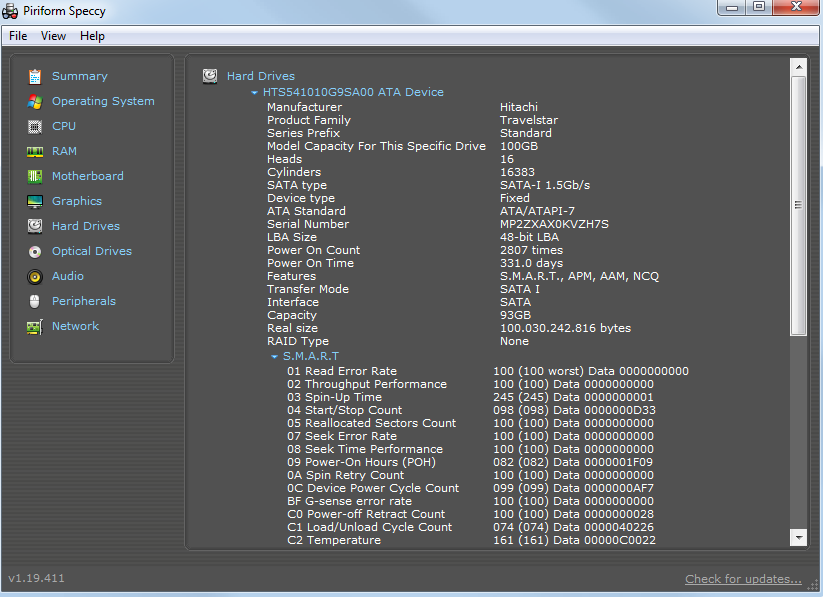Show the RAM section
Image resolution: width=823 pixels, height=597 pixels.
coord(65,151)
